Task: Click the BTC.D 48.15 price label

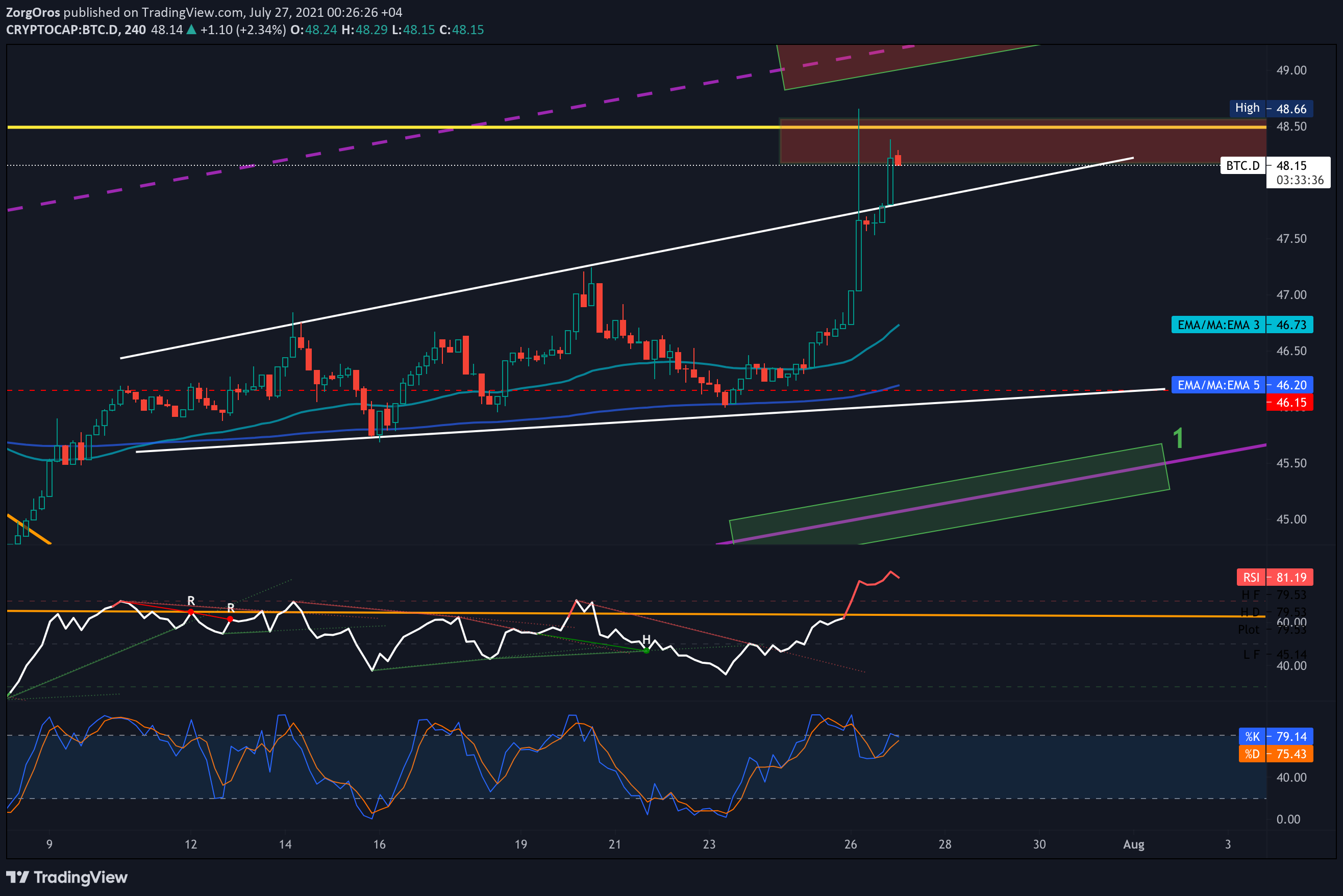Action: click(1275, 166)
